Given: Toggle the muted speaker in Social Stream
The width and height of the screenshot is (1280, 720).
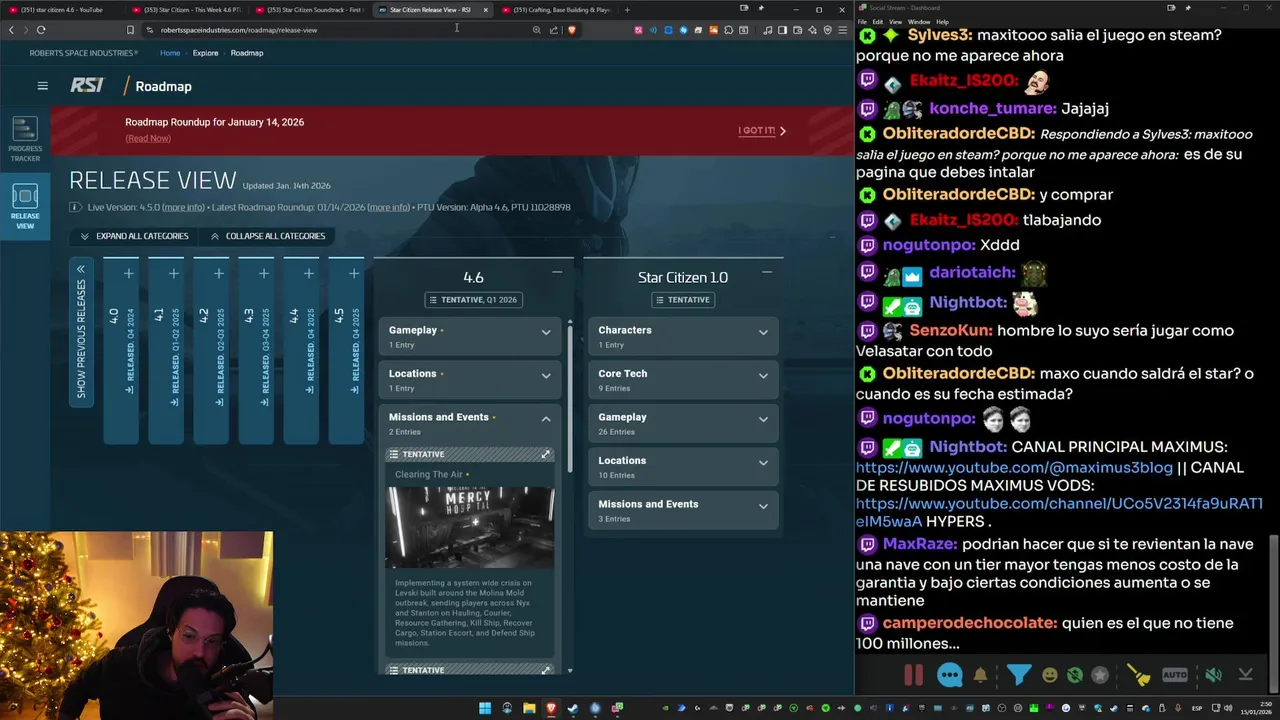Looking at the screenshot, I should pyautogui.click(x=1213, y=675).
